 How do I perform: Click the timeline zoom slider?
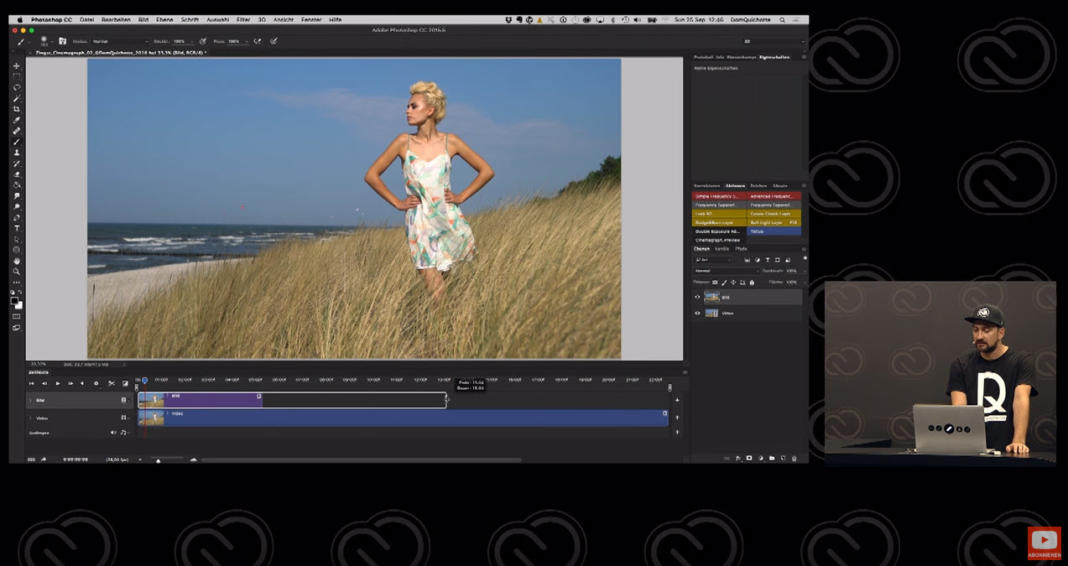158,460
